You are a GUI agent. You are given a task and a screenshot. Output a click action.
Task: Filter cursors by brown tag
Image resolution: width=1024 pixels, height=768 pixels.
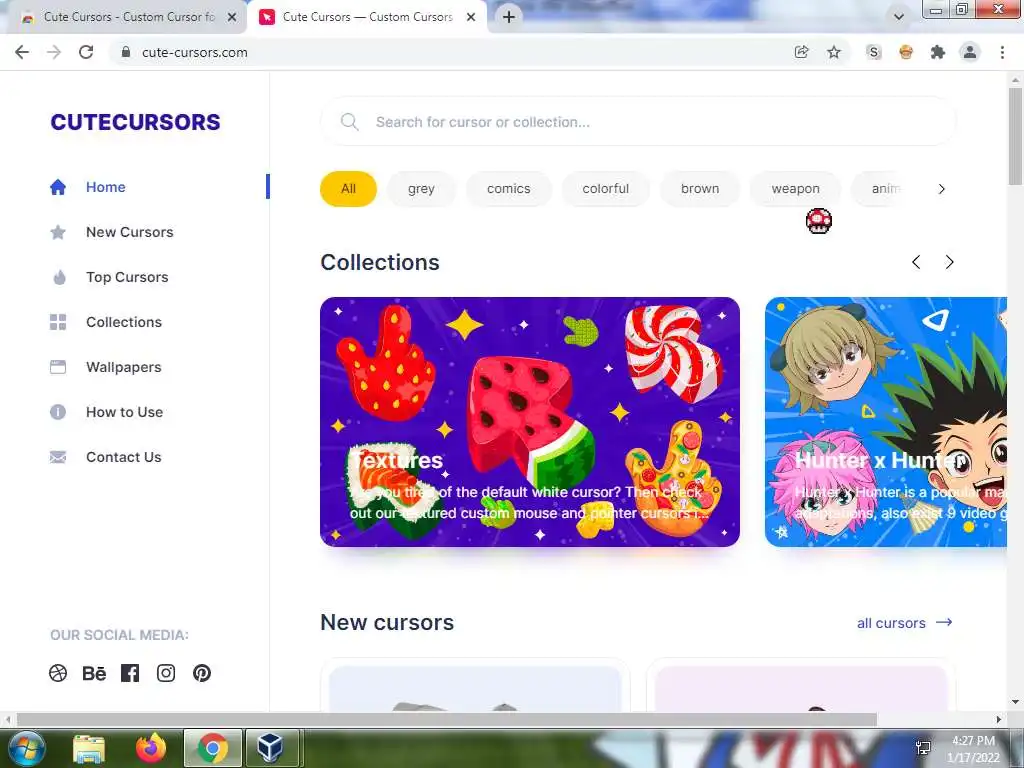coord(700,189)
